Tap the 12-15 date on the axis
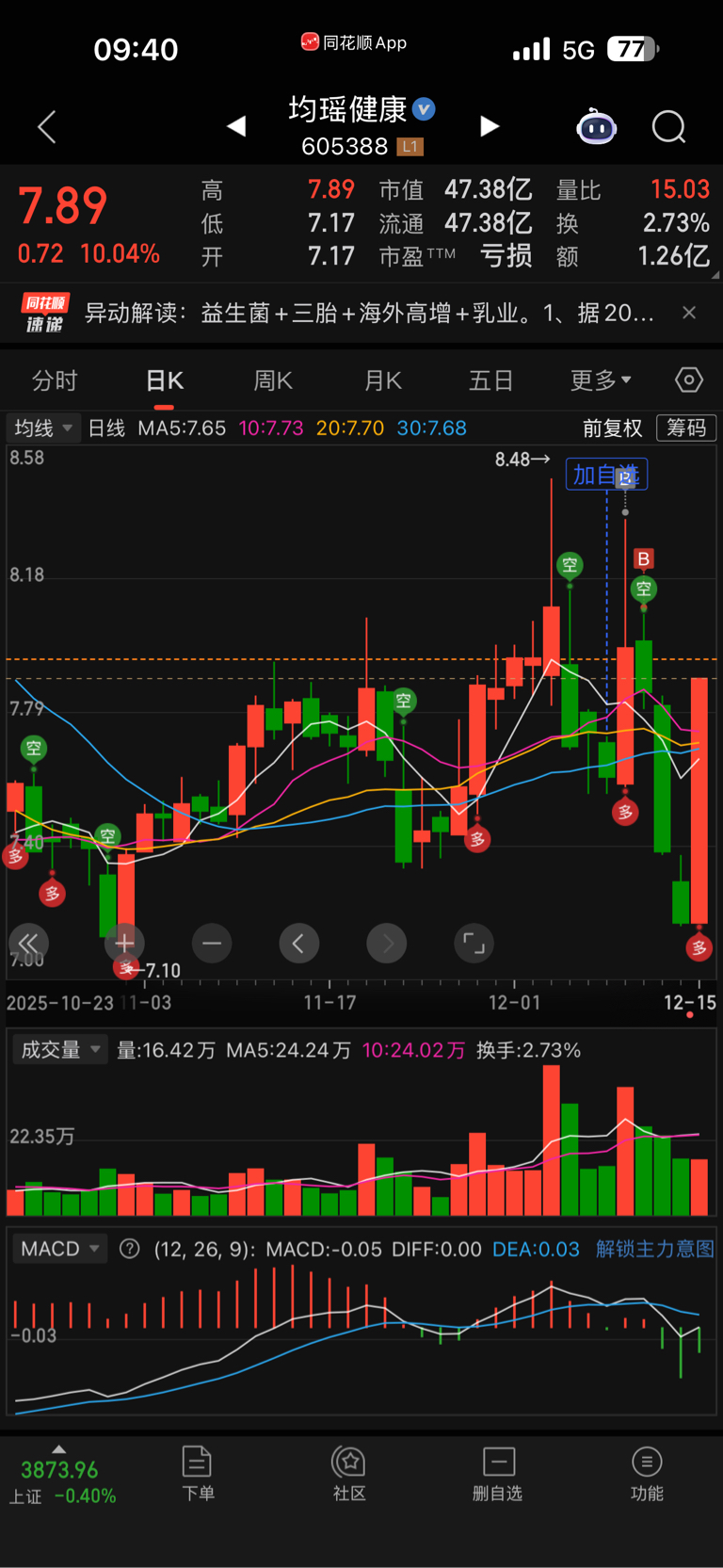 point(689,1002)
